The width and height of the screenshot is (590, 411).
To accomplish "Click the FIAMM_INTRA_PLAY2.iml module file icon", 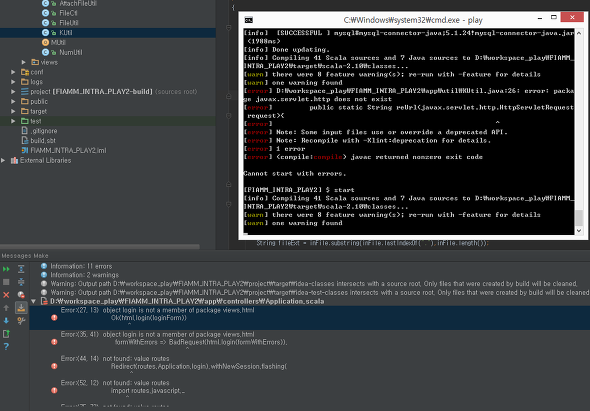I will 25,150.
